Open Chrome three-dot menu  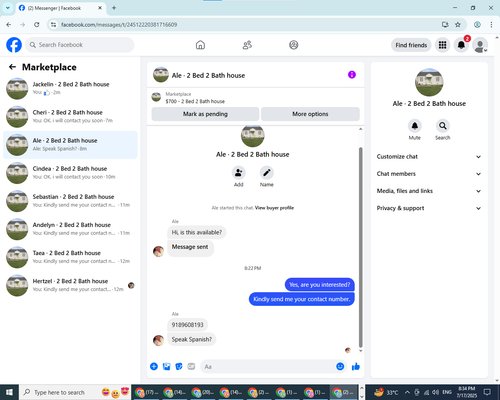point(491,24)
